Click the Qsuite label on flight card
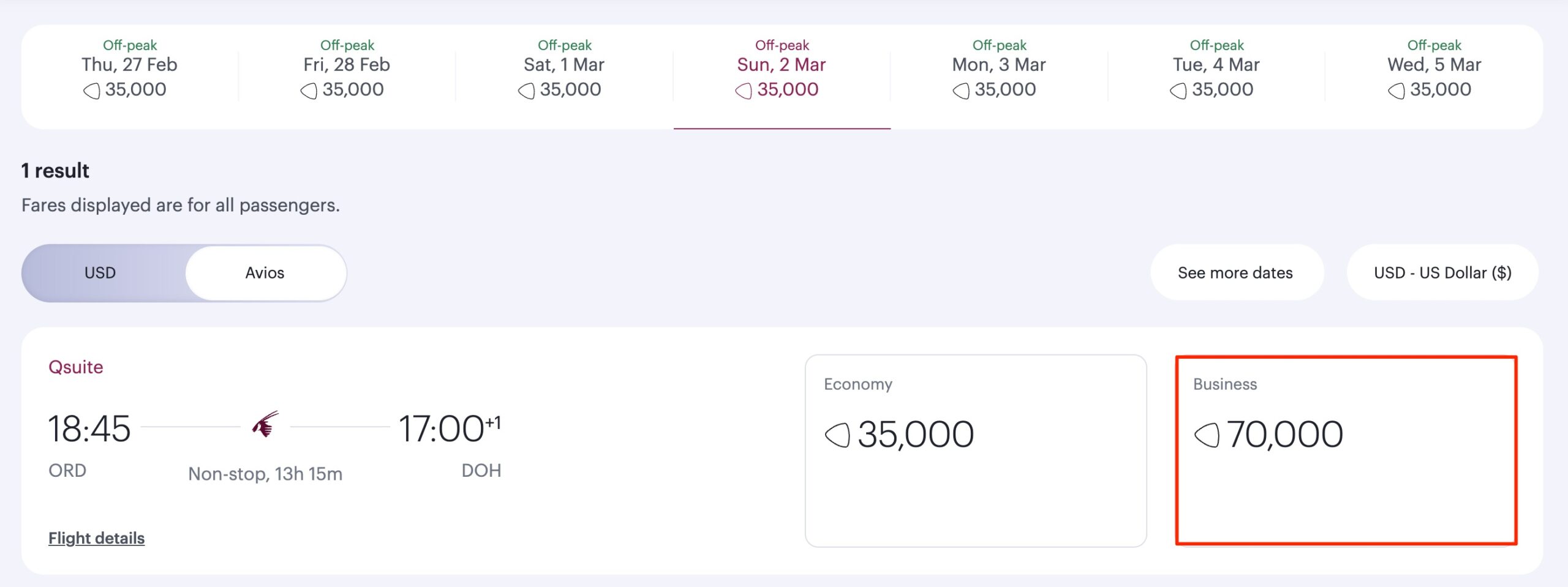The width and height of the screenshot is (1568, 587). pyautogui.click(x=76, y=367)
